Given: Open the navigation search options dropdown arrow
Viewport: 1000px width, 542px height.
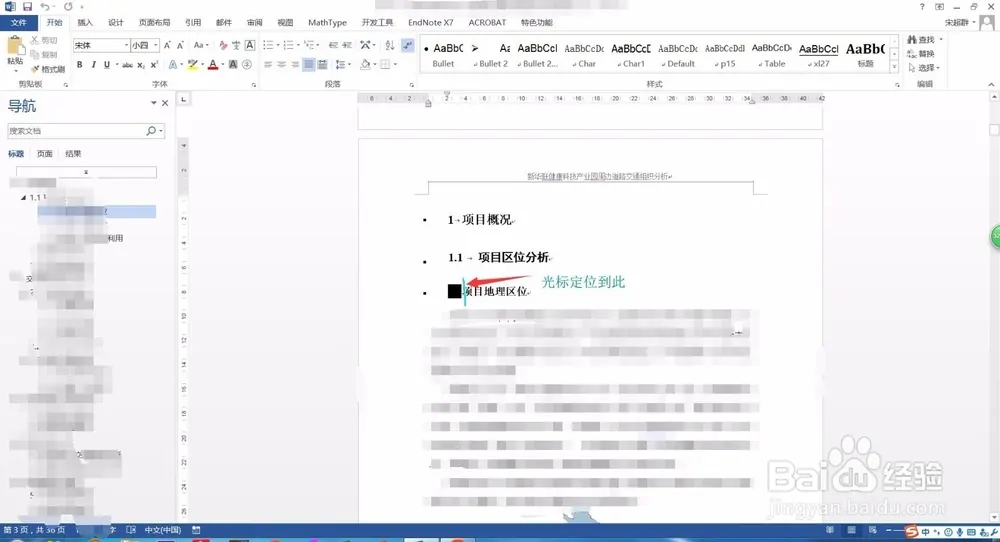Looking at the screenshot, I should tap(161, 131).
